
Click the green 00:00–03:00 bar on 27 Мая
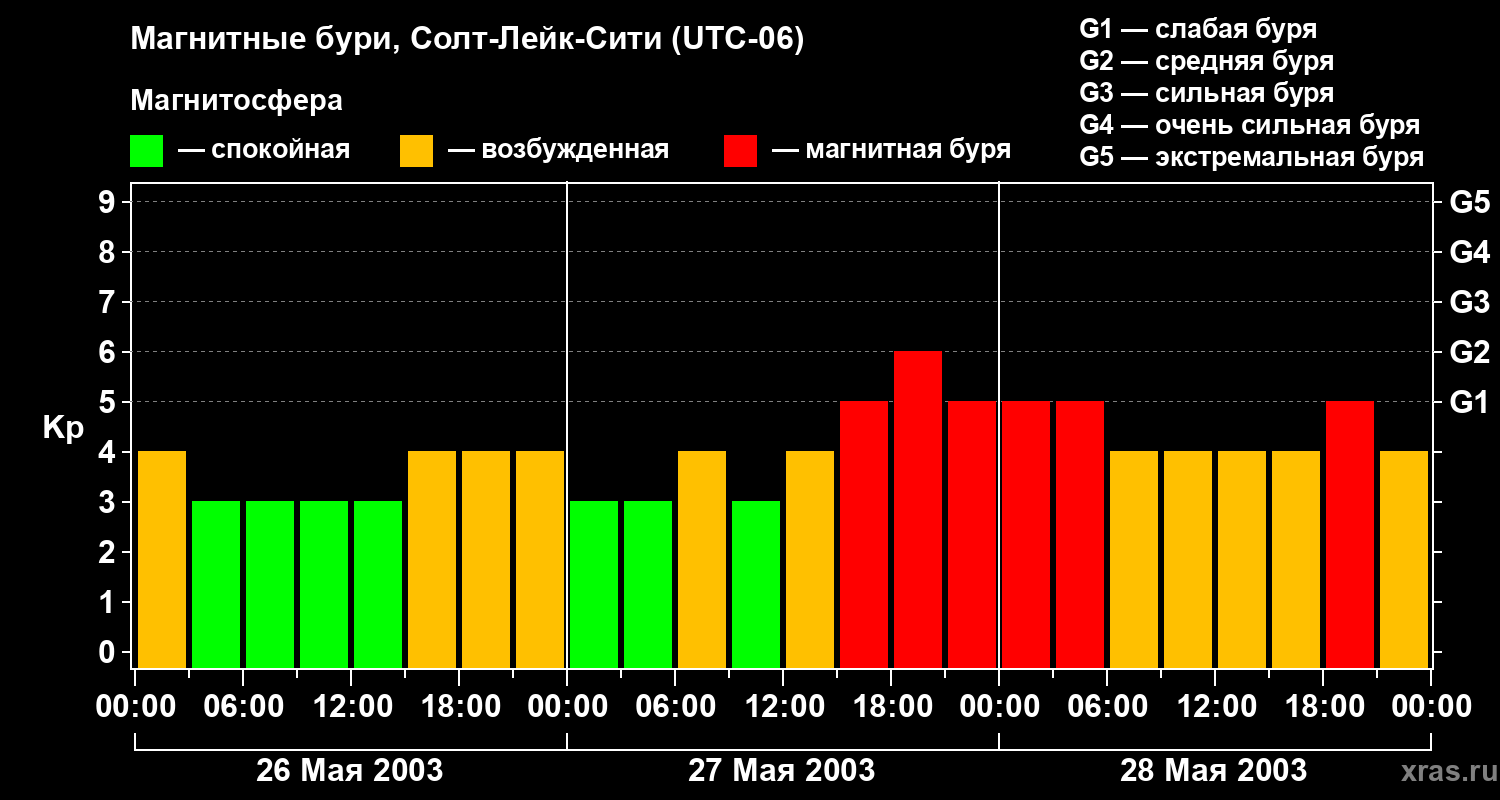tap(594, 585)
